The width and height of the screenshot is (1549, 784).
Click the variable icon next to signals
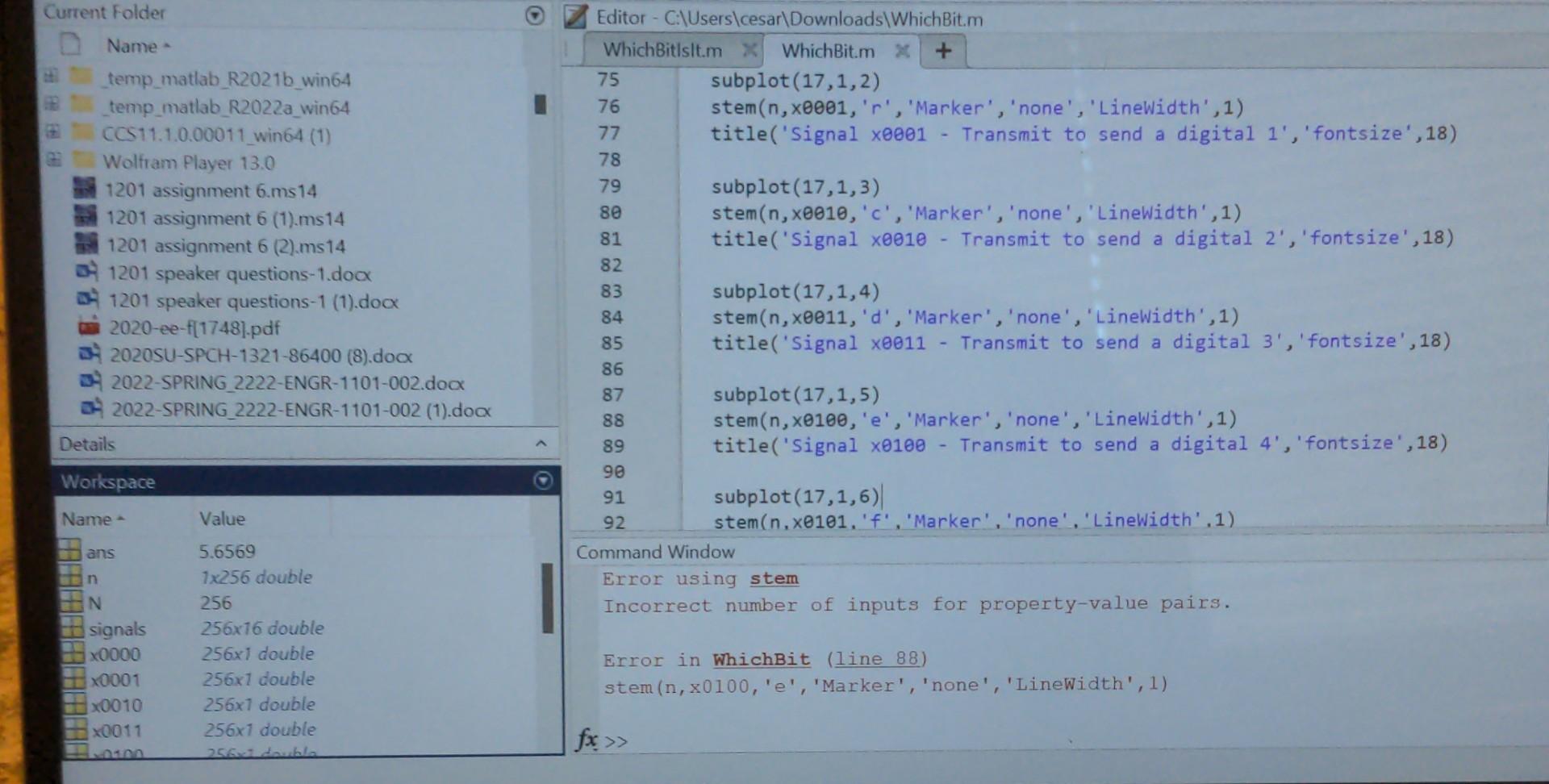[x=72, y=628]
